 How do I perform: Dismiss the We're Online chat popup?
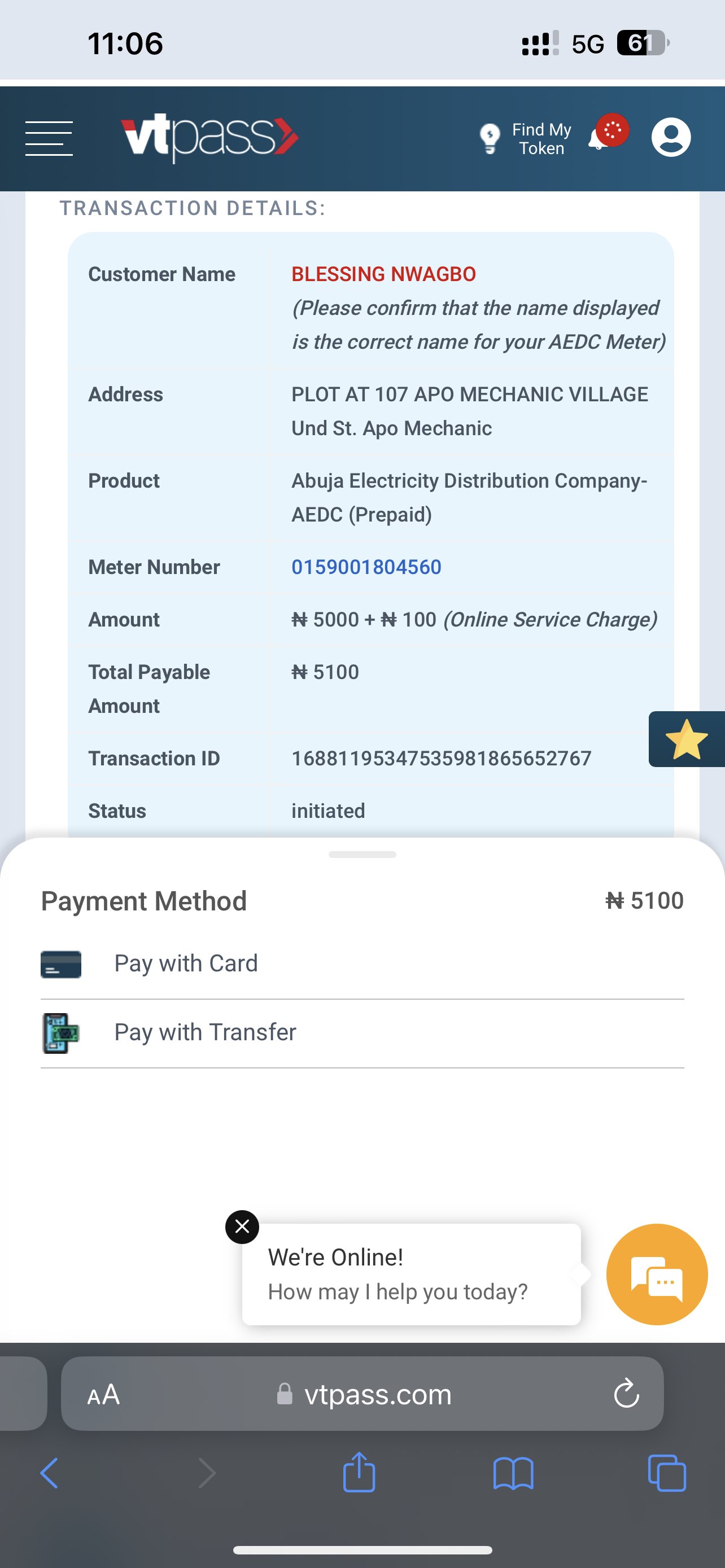click(242, 1227)
